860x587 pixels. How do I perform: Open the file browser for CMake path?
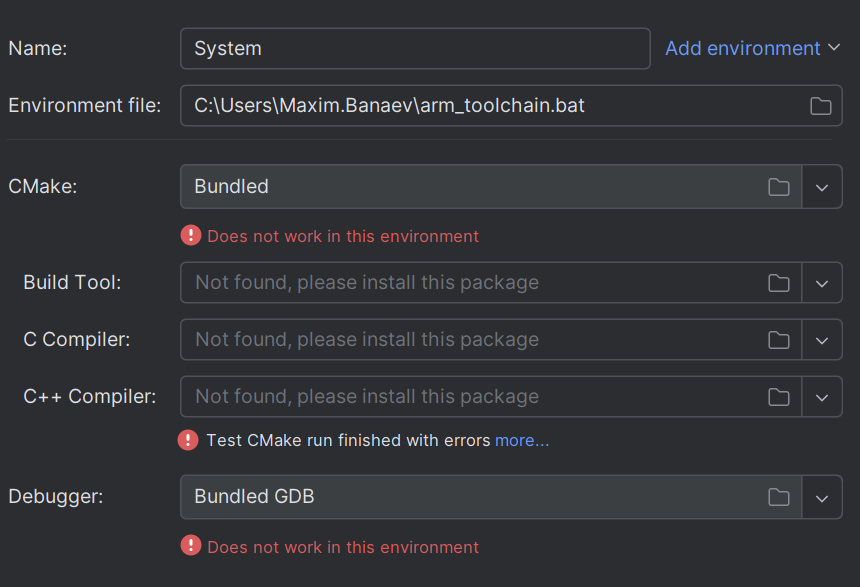(779, 186)
